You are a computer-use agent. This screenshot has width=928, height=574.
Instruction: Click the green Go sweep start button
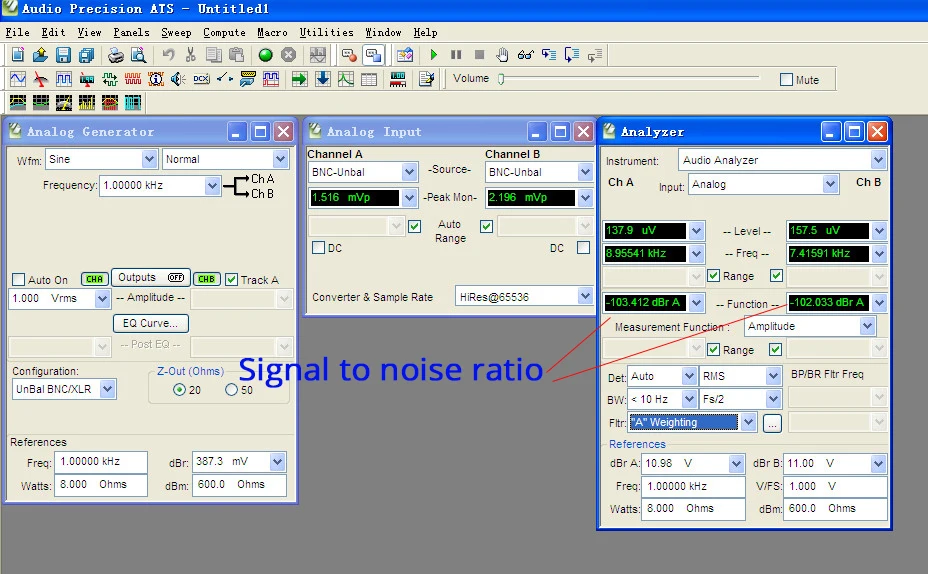(x=265, y=55)
